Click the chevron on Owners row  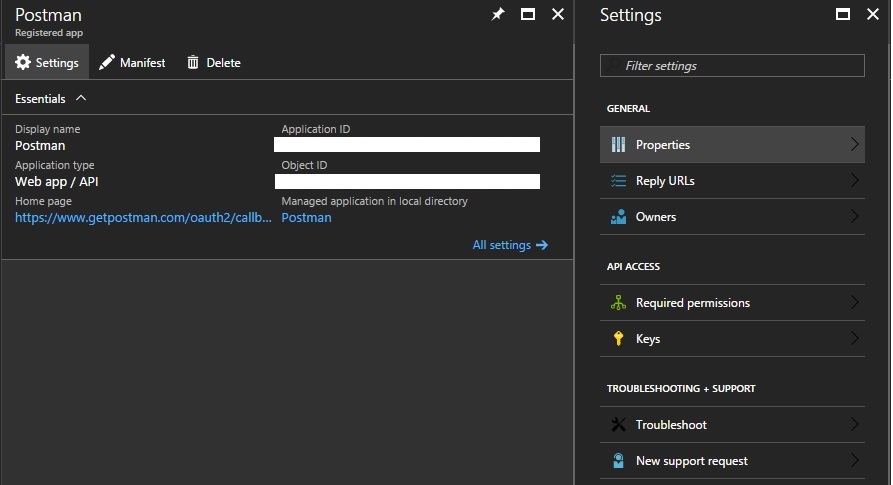click(x=854, y=216)
